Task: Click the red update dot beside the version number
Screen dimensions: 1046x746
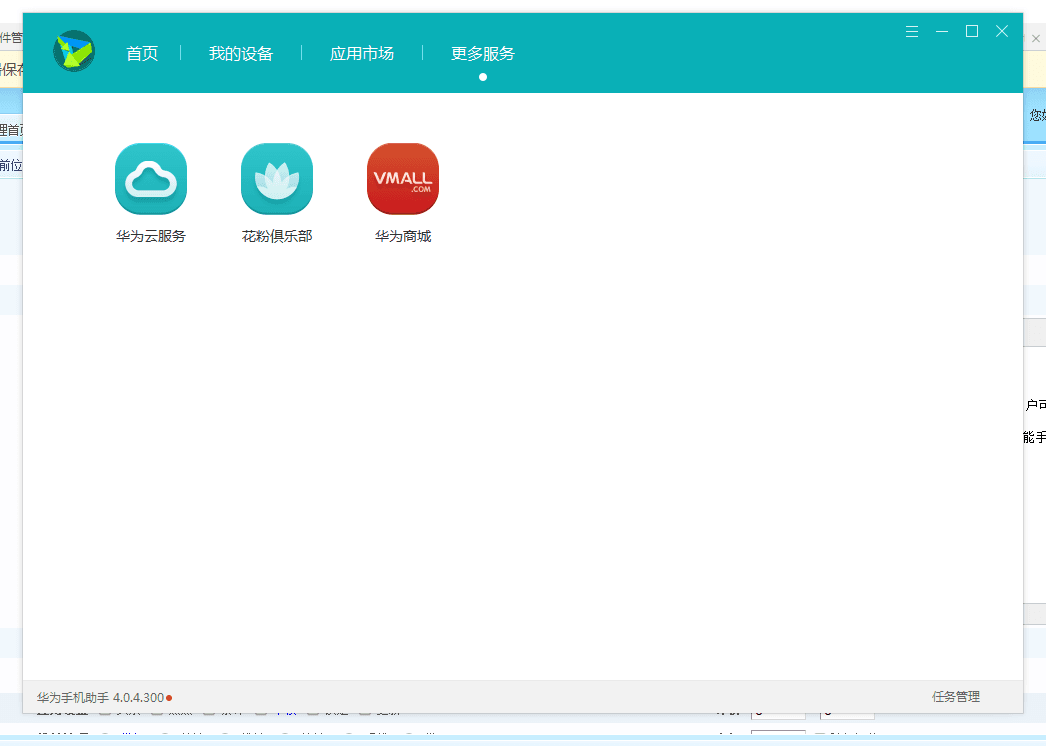Action: point(169,698)
